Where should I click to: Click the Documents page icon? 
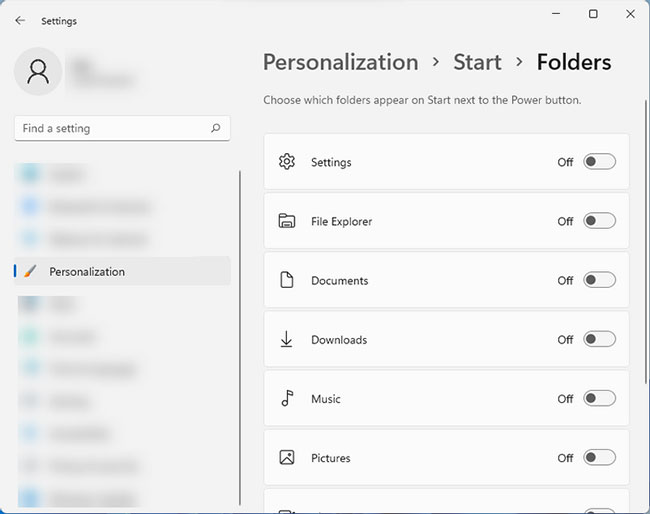click(287, 280)
